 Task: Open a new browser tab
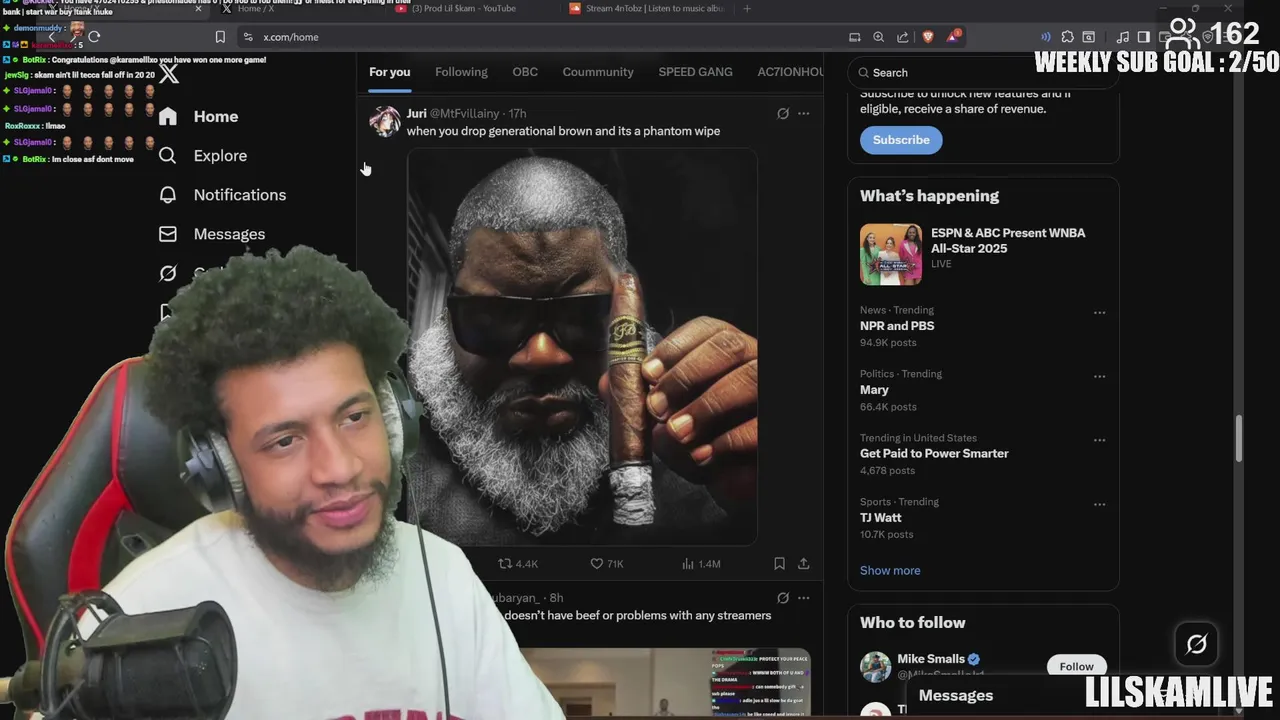pyautogui.click(x=747, y=9)
